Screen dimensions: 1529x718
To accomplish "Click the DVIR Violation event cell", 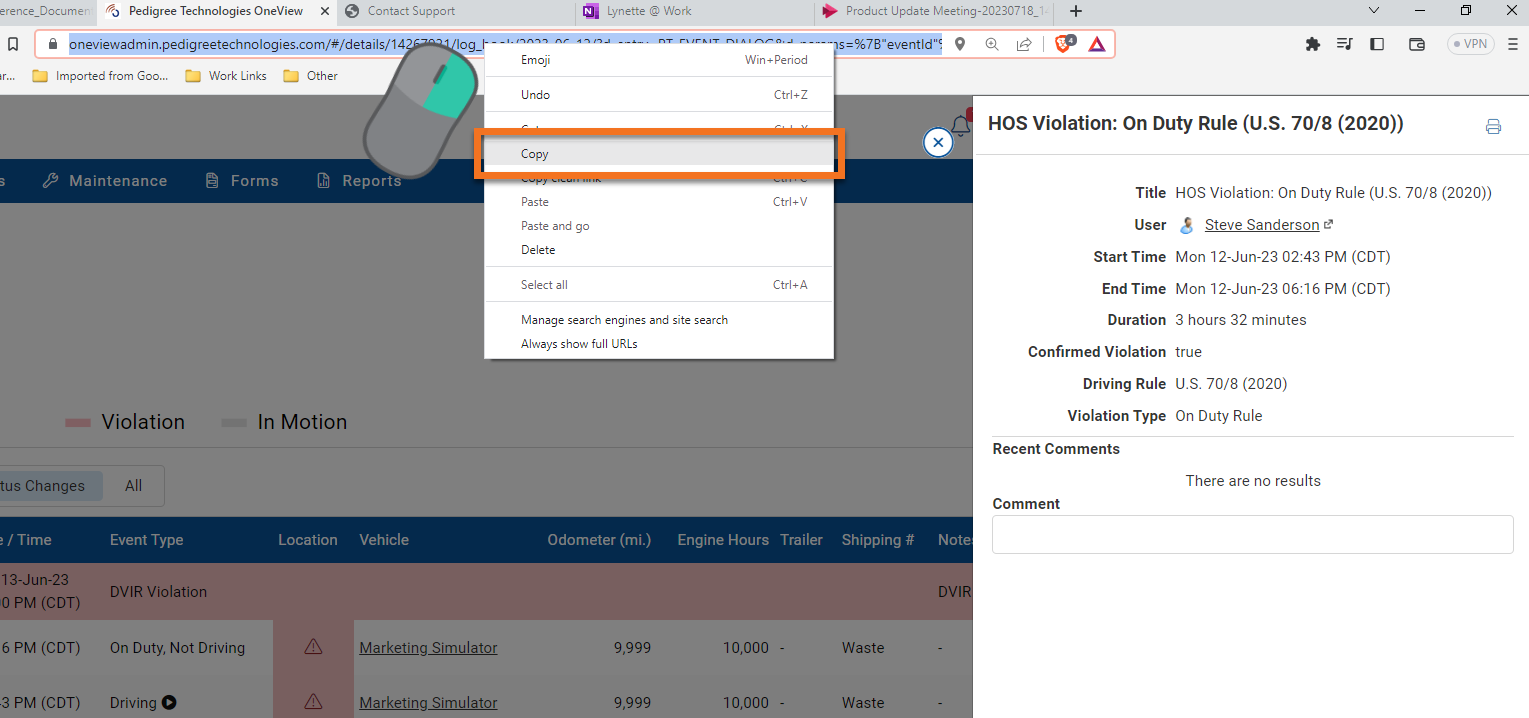I will (158, 592).
